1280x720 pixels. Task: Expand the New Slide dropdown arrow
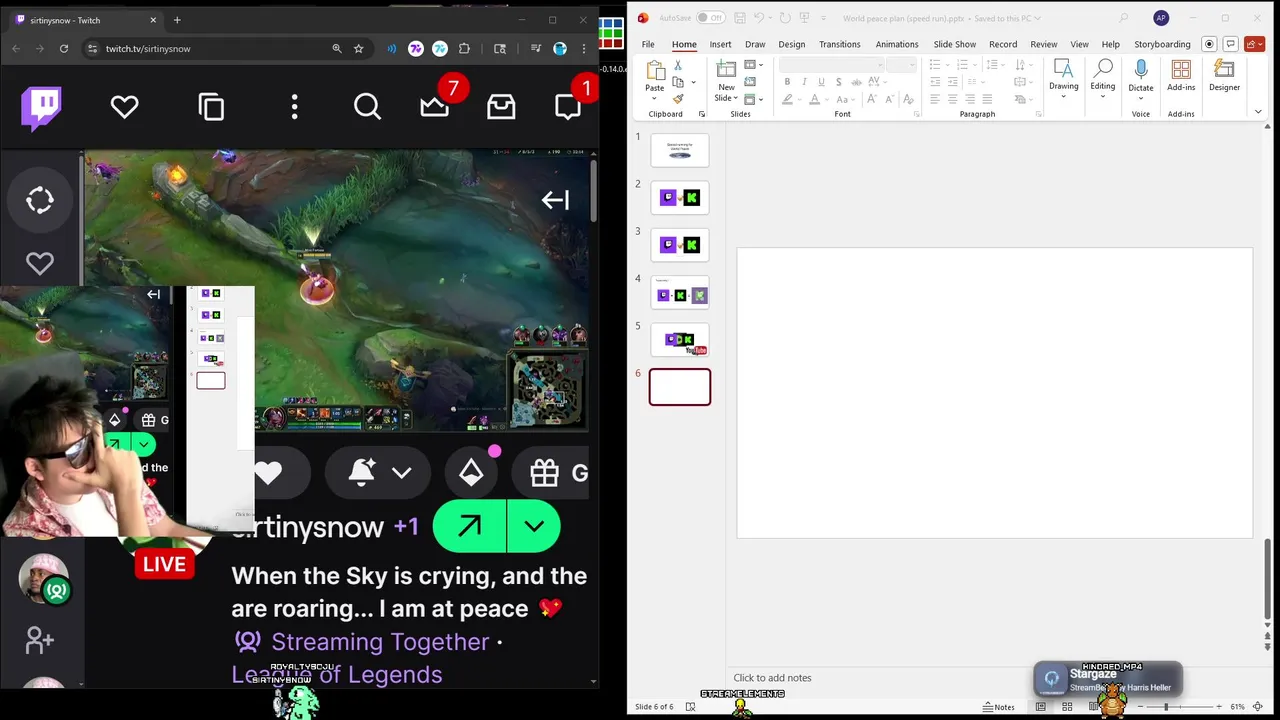736,98
